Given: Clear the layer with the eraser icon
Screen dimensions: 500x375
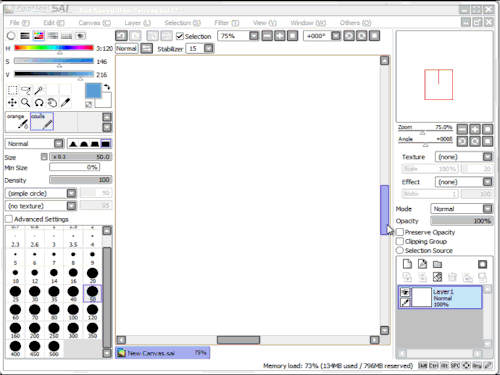Looking at the screenshot, I should 437,277.
